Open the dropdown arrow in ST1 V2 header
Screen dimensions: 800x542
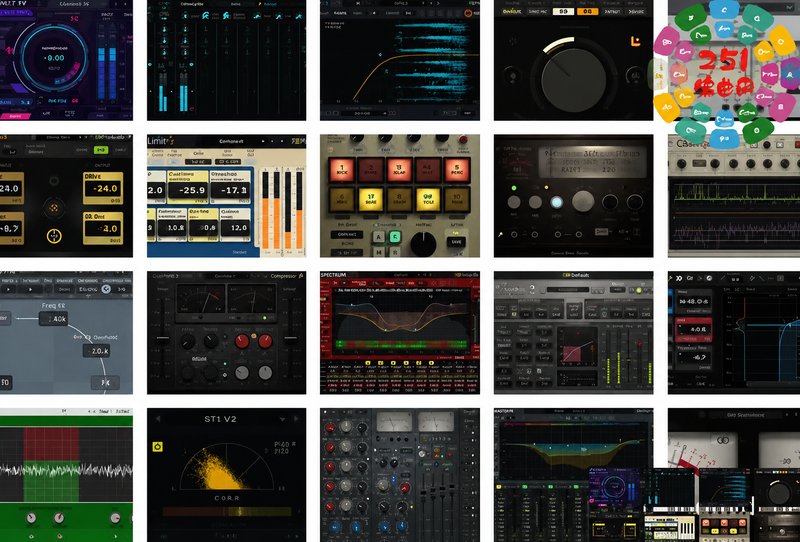point(282,419)
